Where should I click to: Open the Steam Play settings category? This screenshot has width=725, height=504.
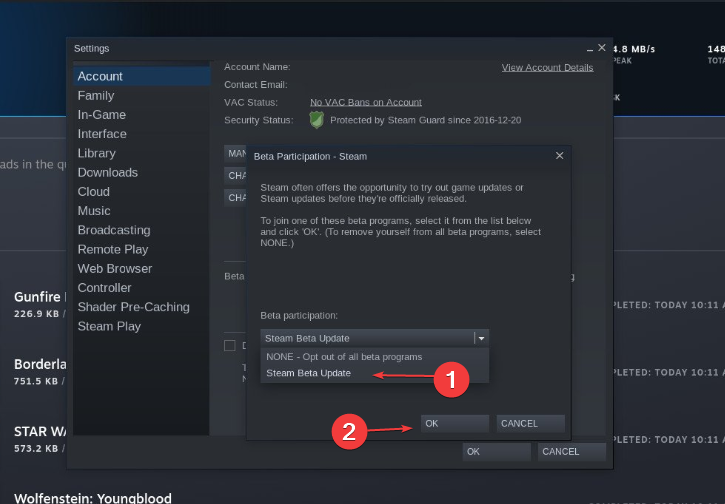point(142,326)
